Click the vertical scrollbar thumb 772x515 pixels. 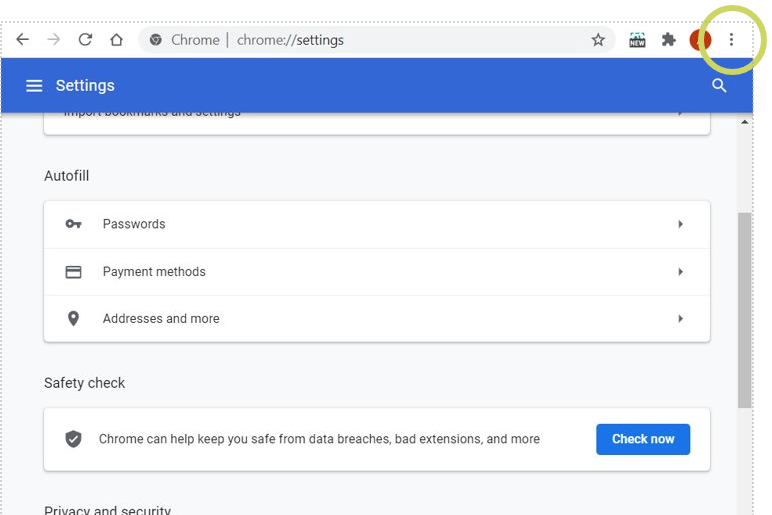(744, 310)
